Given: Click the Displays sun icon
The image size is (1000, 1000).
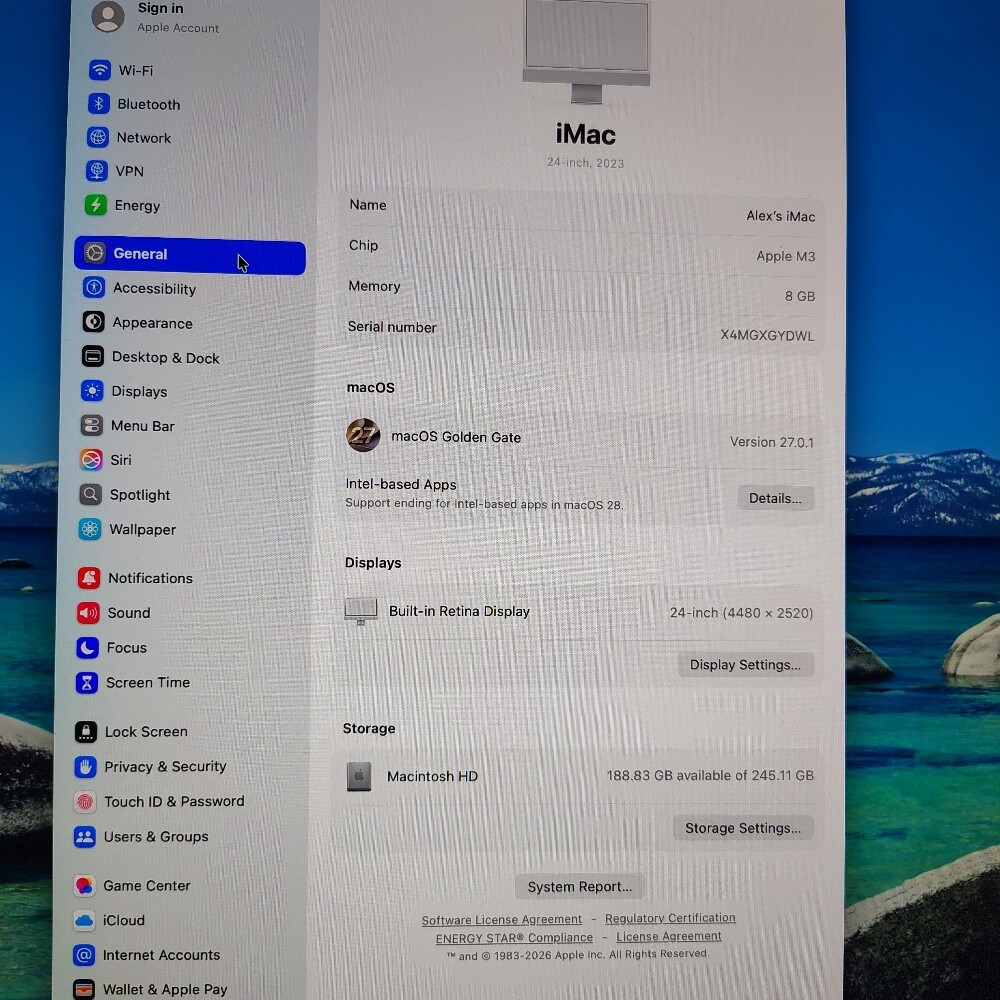Looking at the screenshot, I should pos(92,390).
